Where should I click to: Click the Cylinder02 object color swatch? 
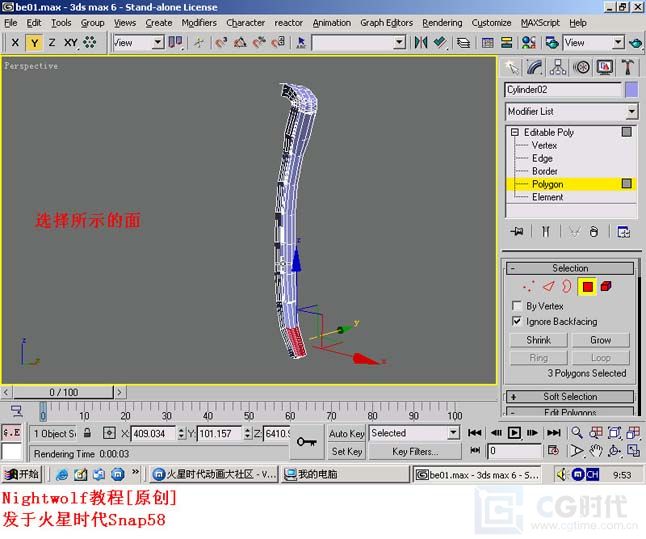pyautogui.click(x=632, y=90)
